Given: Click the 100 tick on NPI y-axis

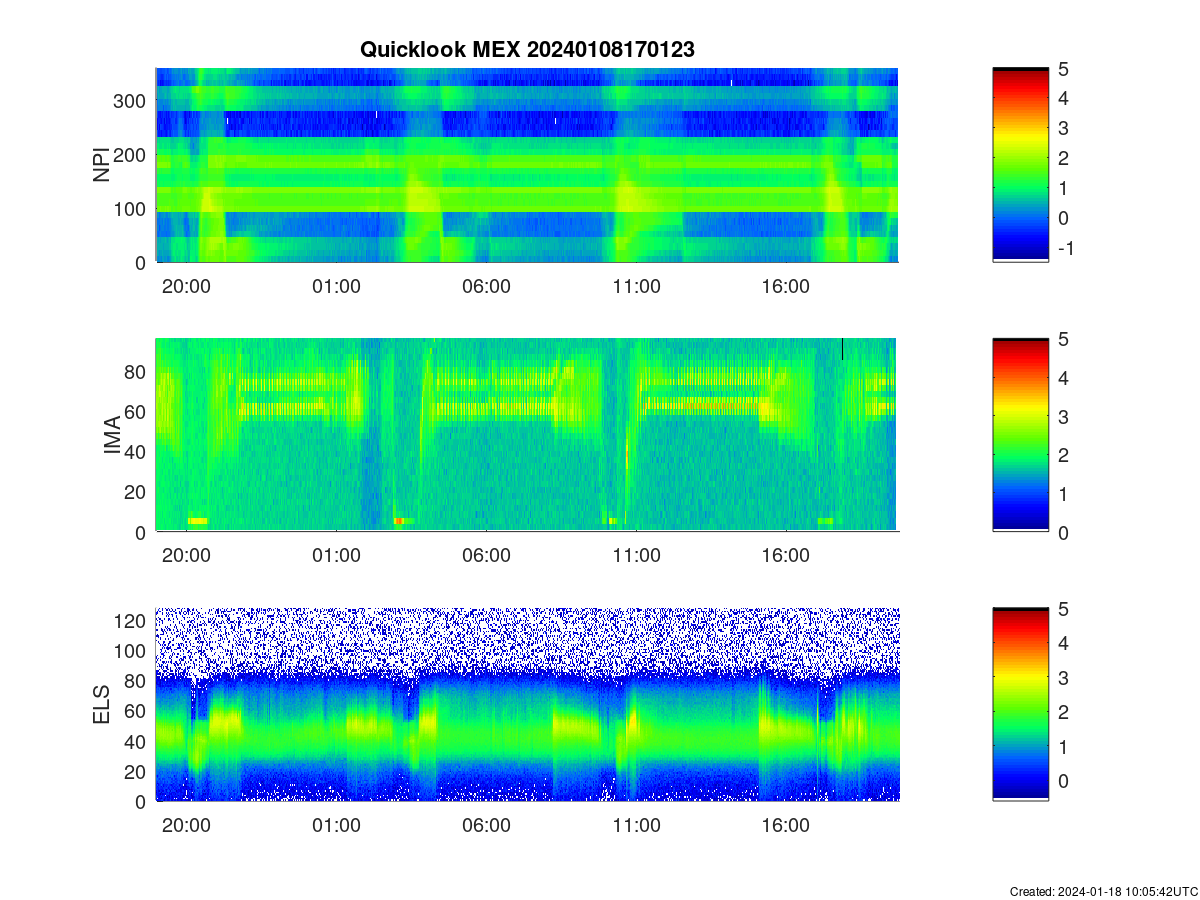Looking at the screenshot, I should pos(130,208).
